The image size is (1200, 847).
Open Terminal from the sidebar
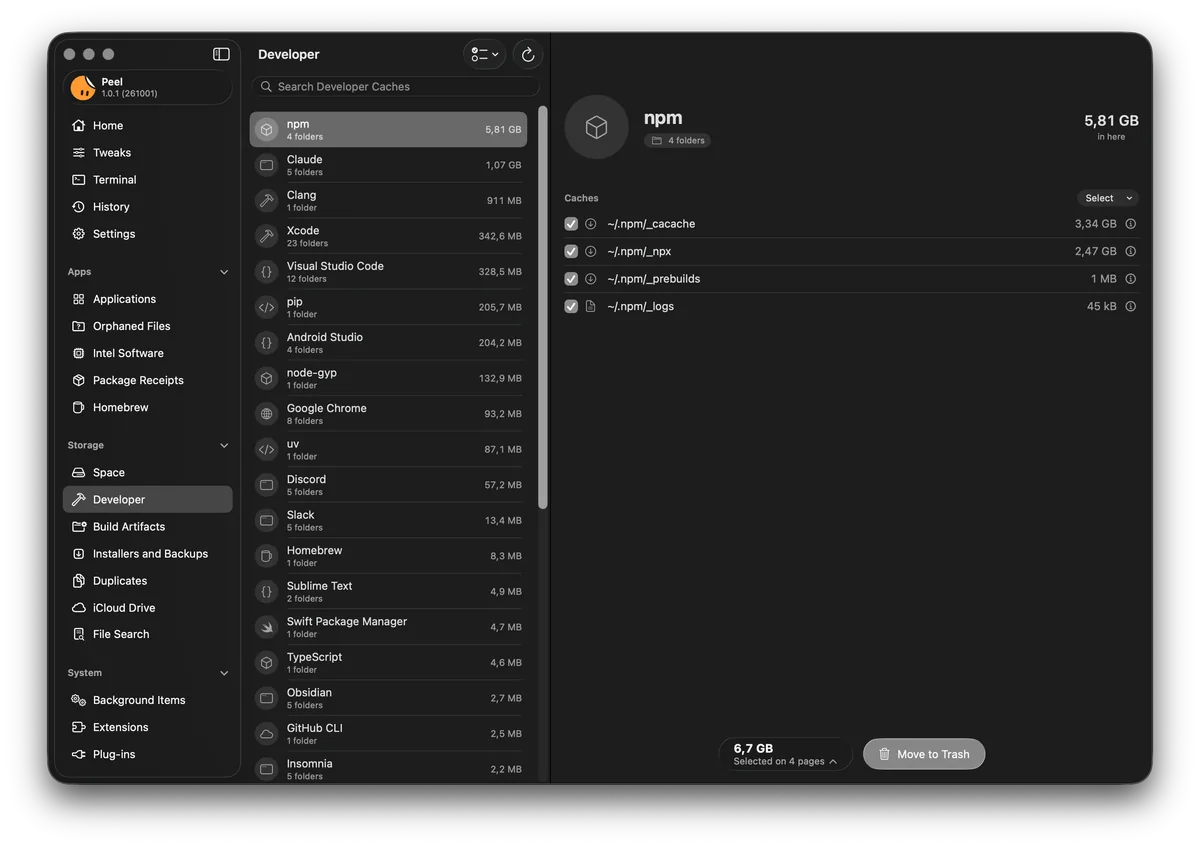pos(148,180)
